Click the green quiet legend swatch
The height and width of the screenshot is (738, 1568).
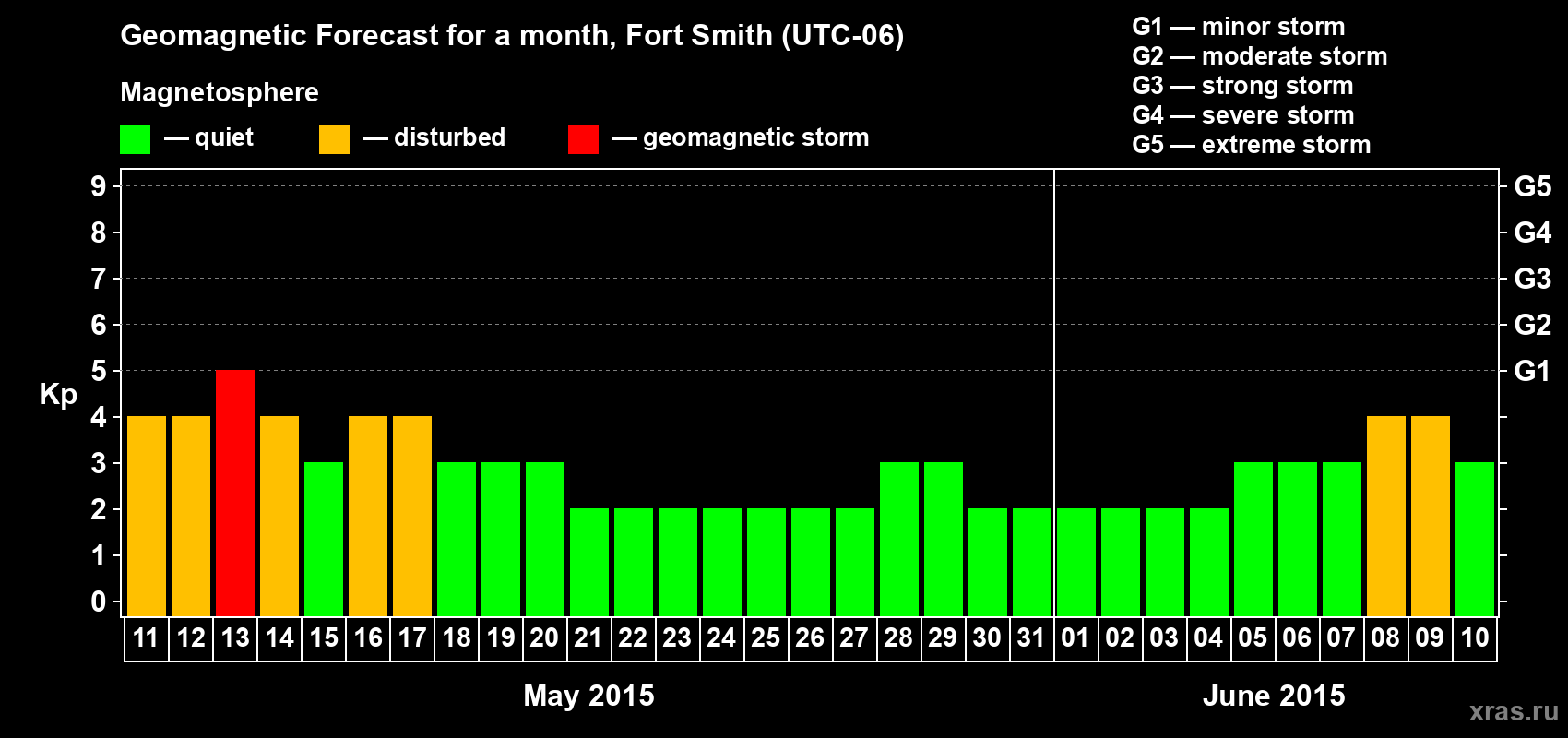click(135, 139)
